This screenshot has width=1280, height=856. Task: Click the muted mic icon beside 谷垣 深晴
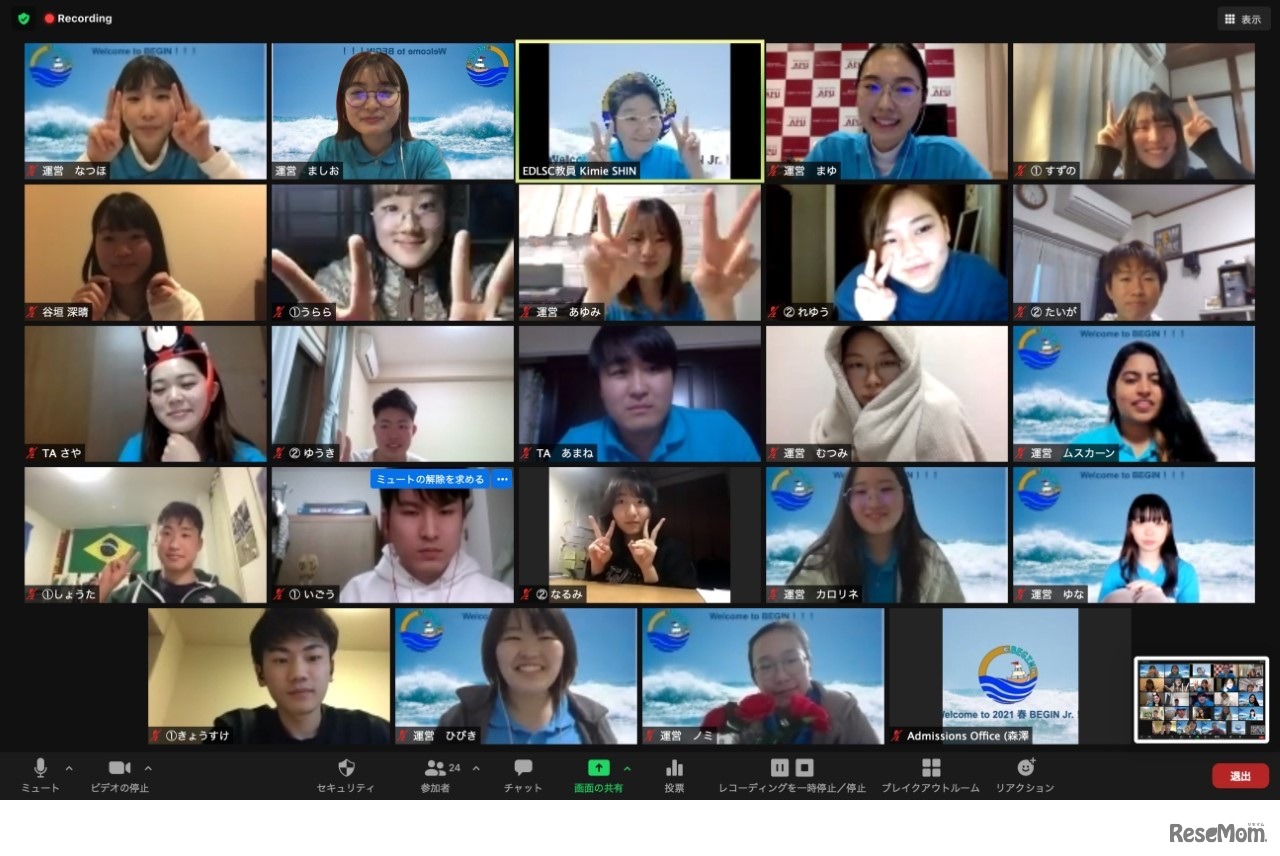(32, 312)
